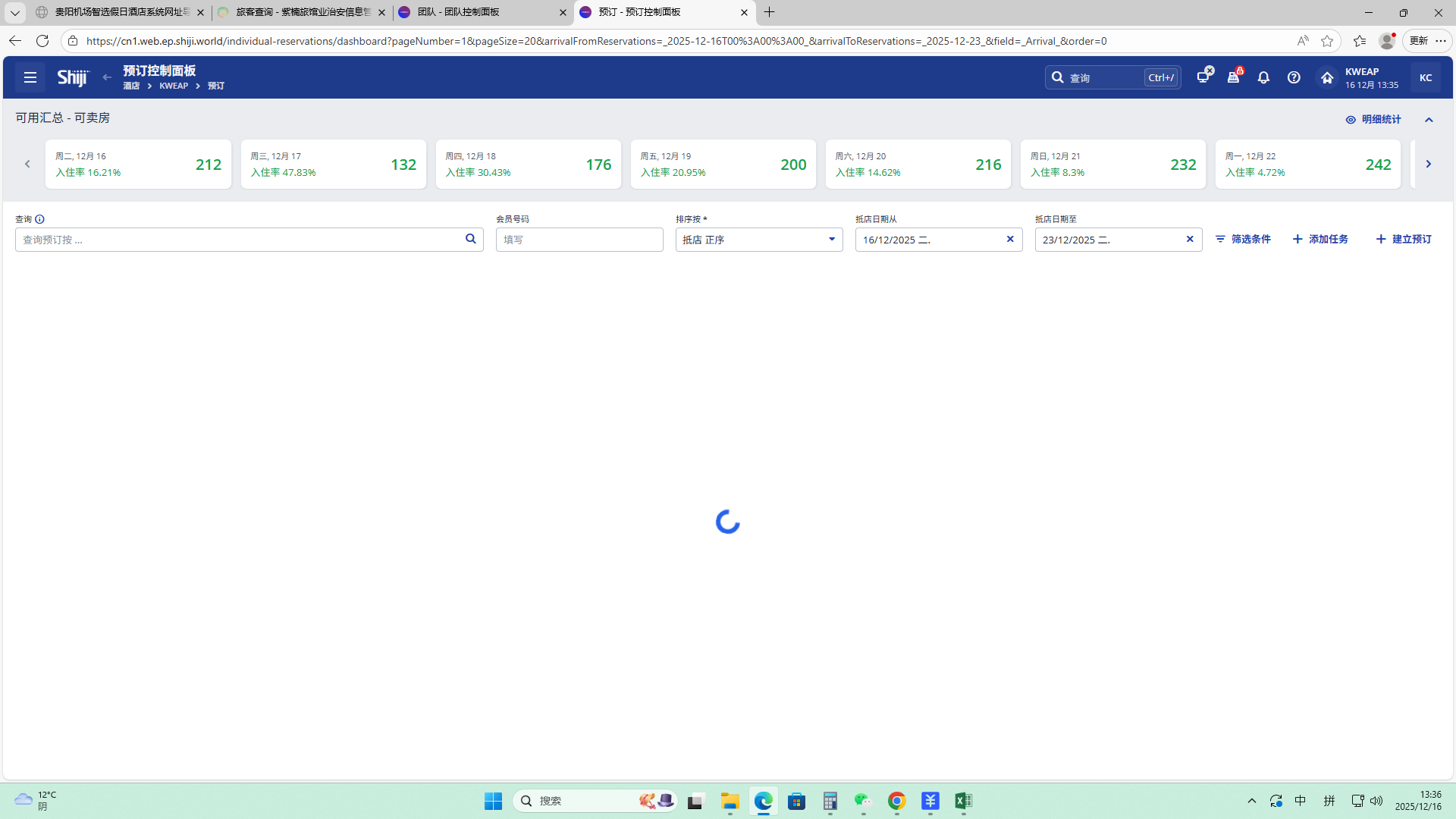
Task: Click the Shiji logo
Action: [x=73, y=77]
